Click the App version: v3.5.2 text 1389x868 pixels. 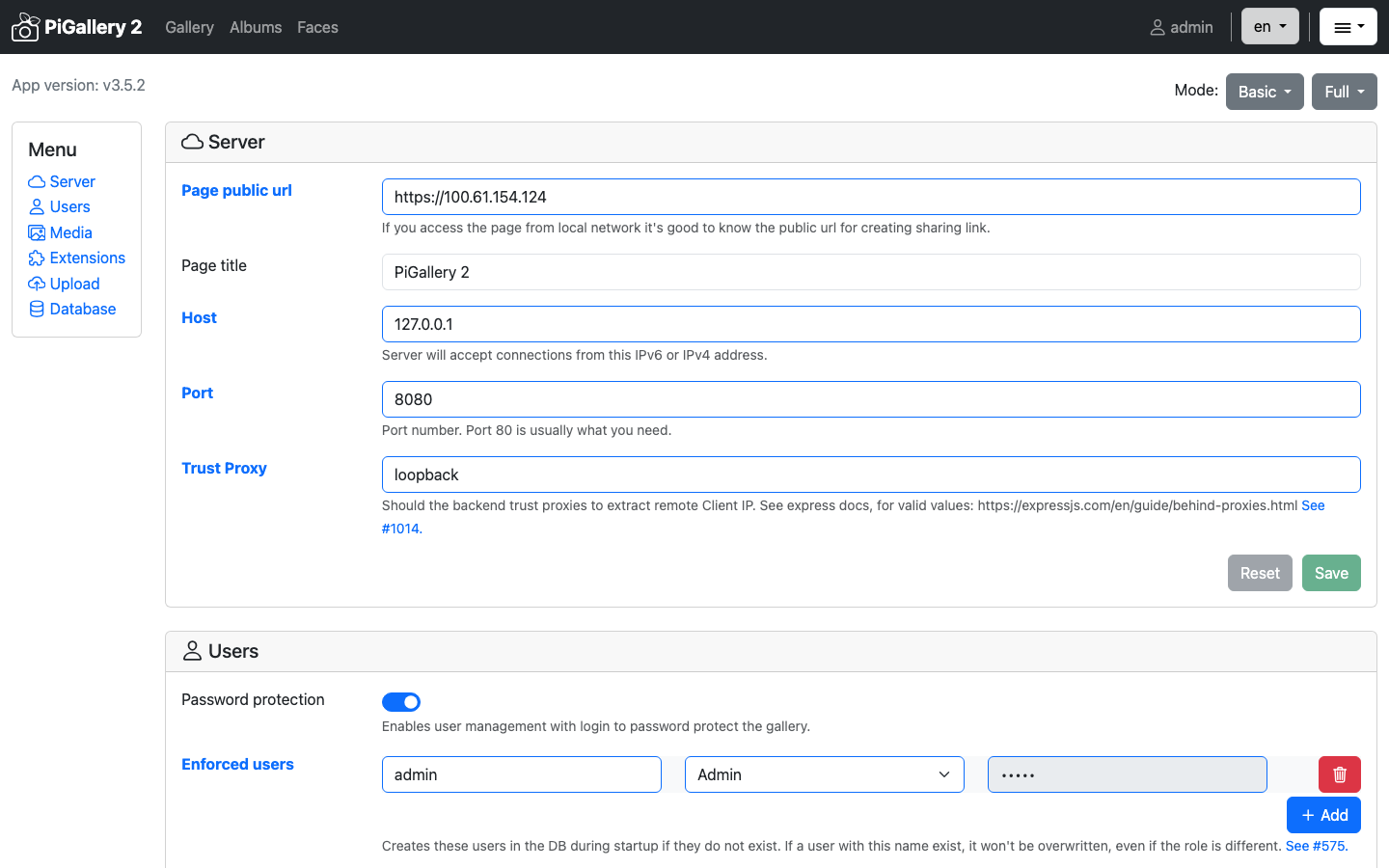(78, 85)
